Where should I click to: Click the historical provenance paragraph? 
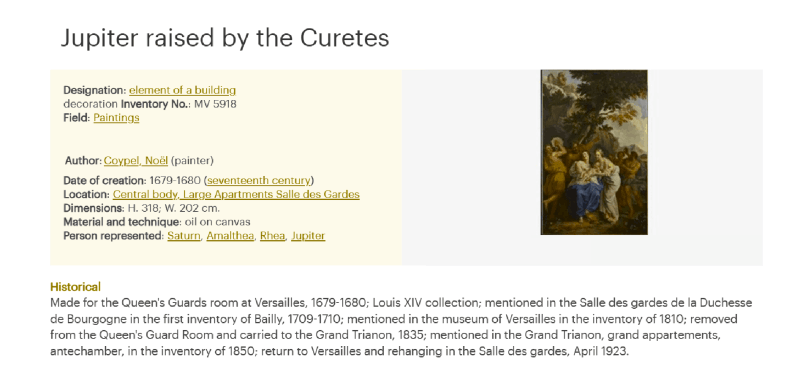(401, 327)
